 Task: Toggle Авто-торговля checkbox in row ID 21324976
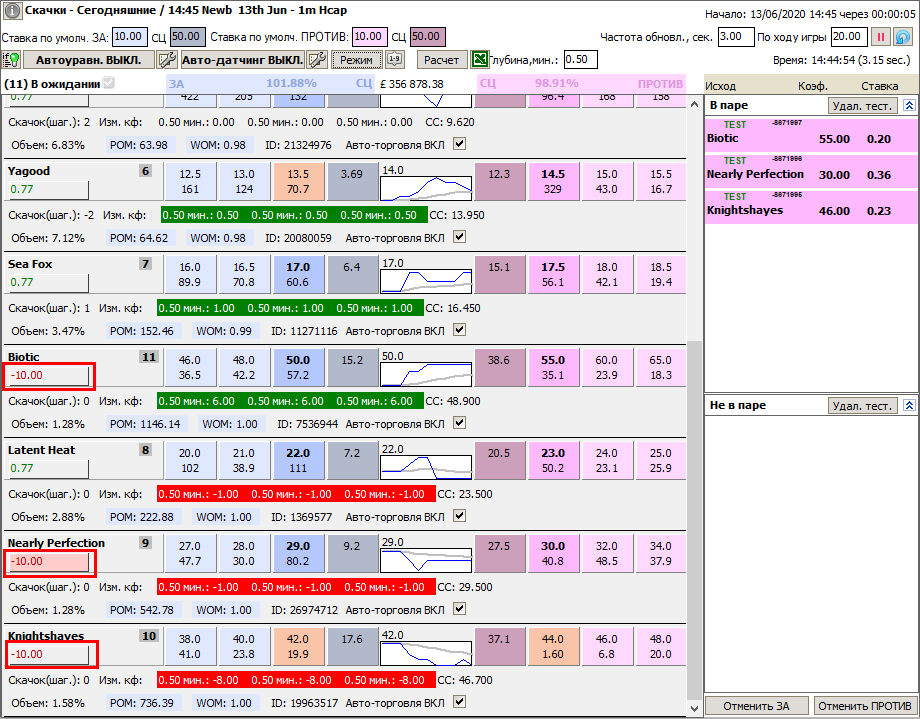click(x=459, y=144)
